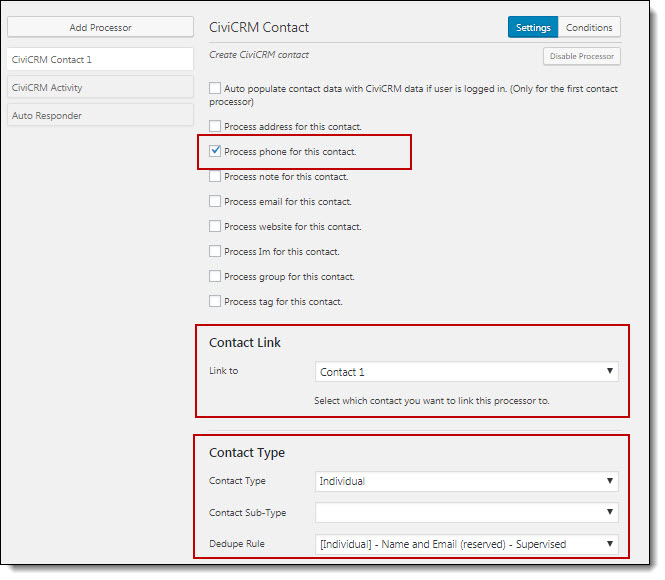
Task: Select CiviCRM Contact 1 processor
Action: click(100, 59)
